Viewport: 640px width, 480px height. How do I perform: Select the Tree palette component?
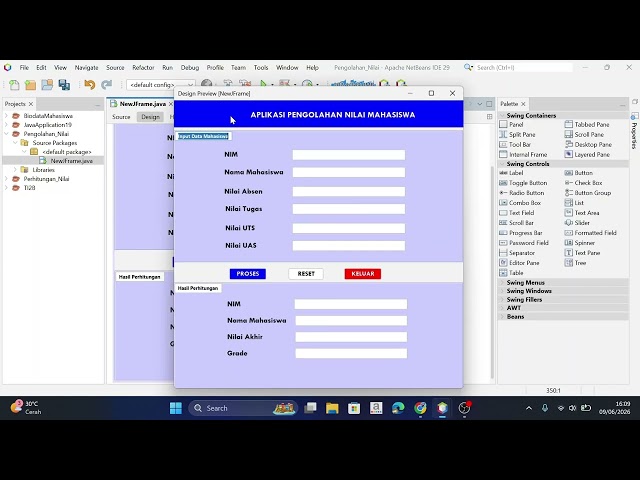(576, 263)
